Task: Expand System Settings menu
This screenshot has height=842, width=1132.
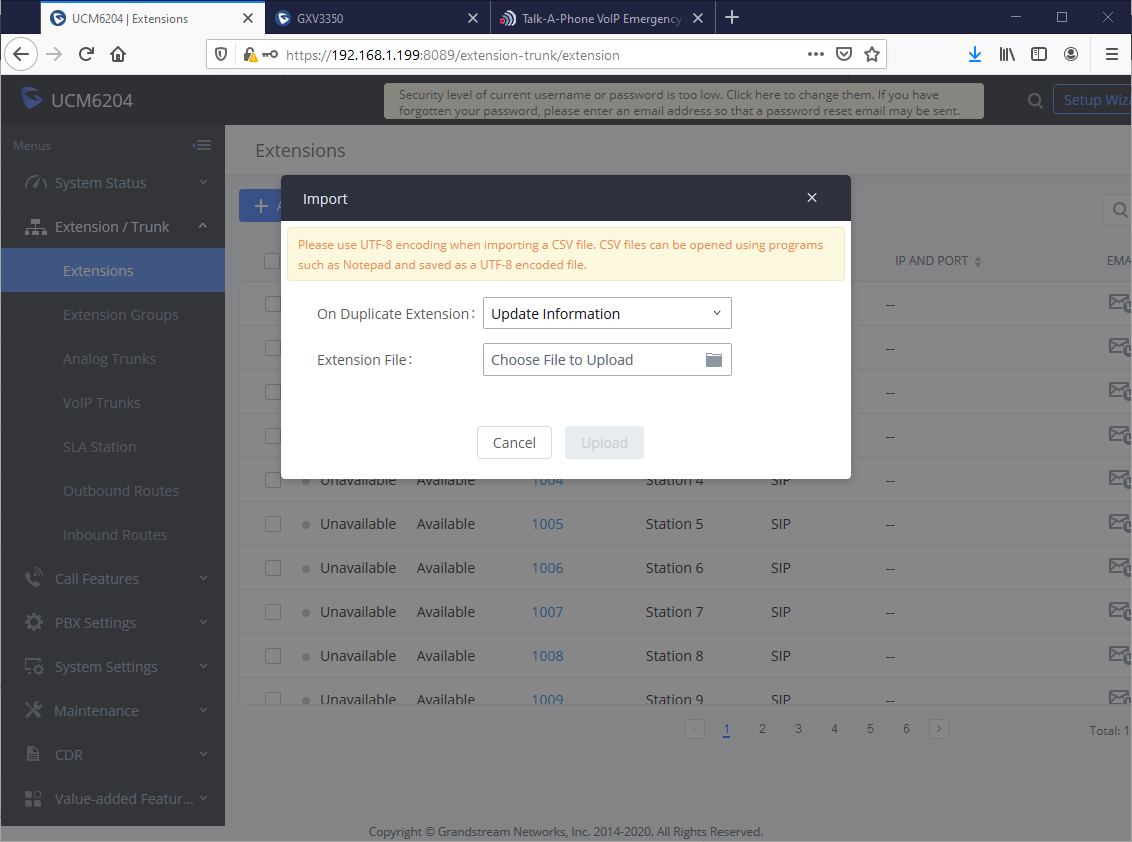Action: [113, 667]
